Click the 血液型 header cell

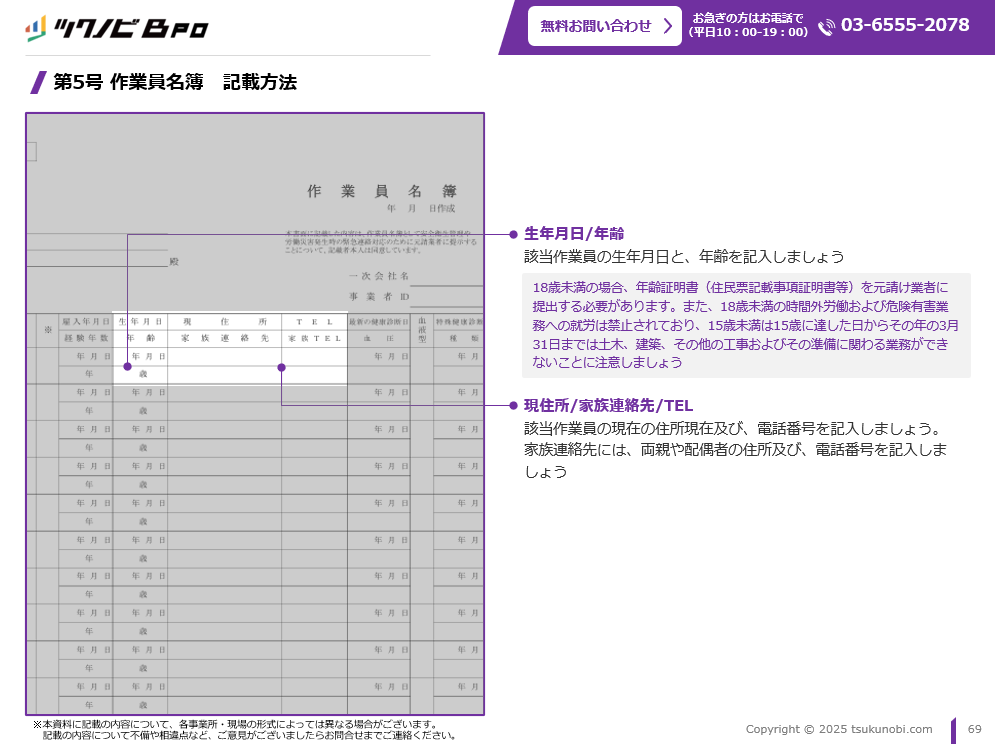422,330
